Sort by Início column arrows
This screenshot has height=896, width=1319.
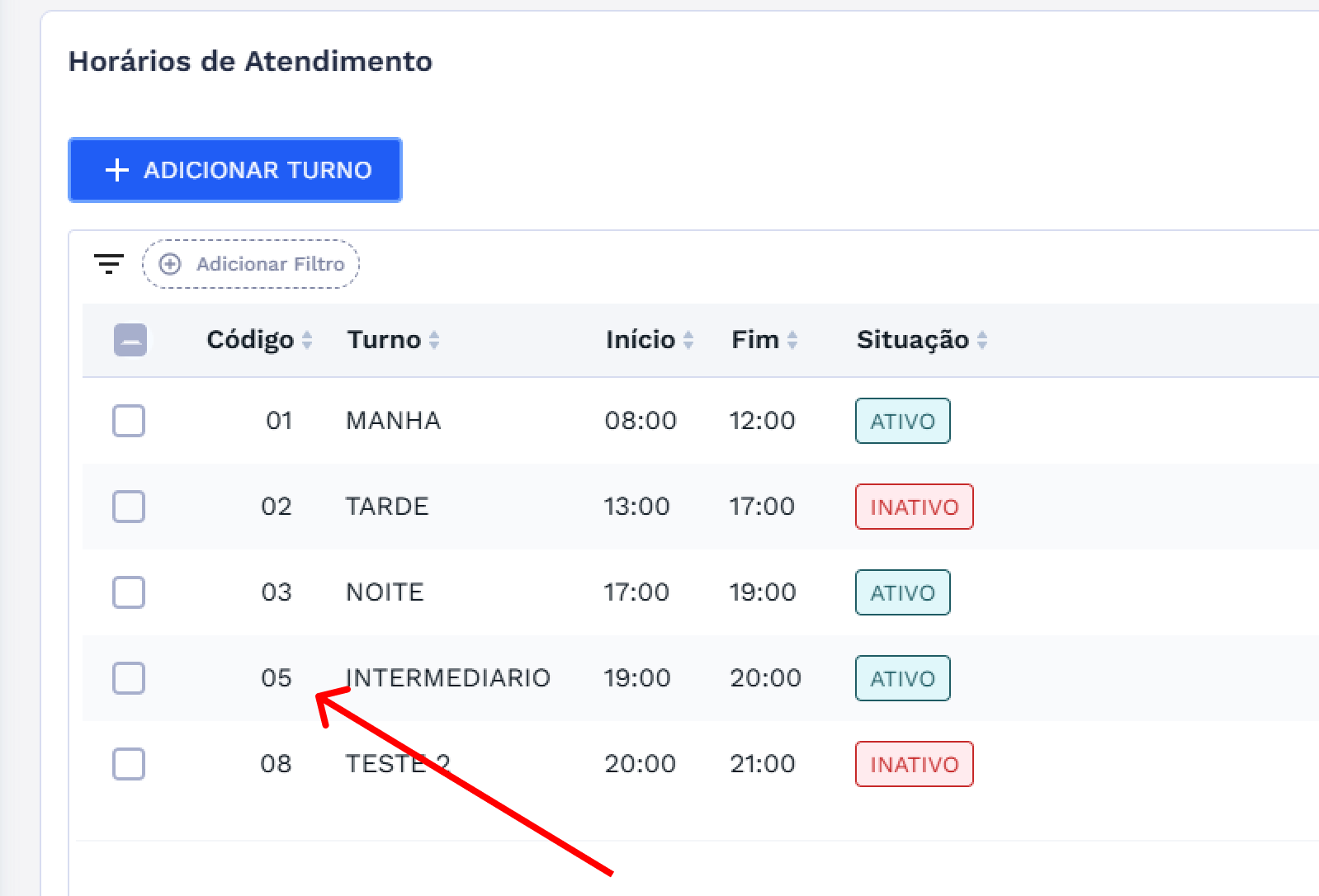coord(688,340)
